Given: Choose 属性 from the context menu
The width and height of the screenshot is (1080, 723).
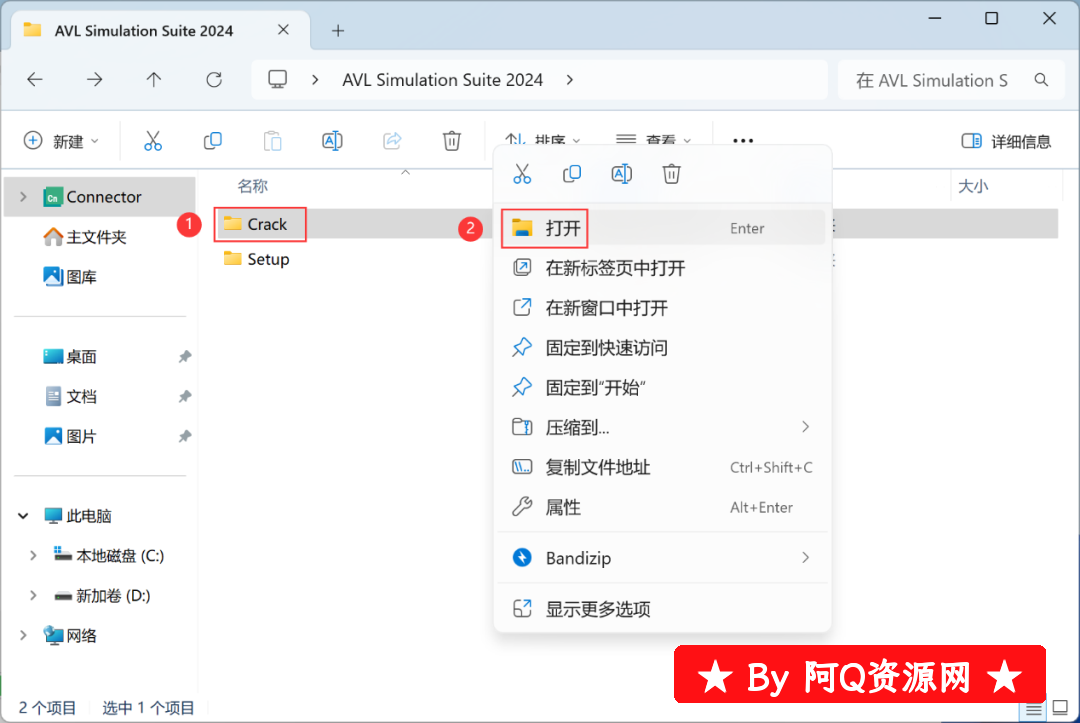Looking at the screenshot, I should [662, 507].
